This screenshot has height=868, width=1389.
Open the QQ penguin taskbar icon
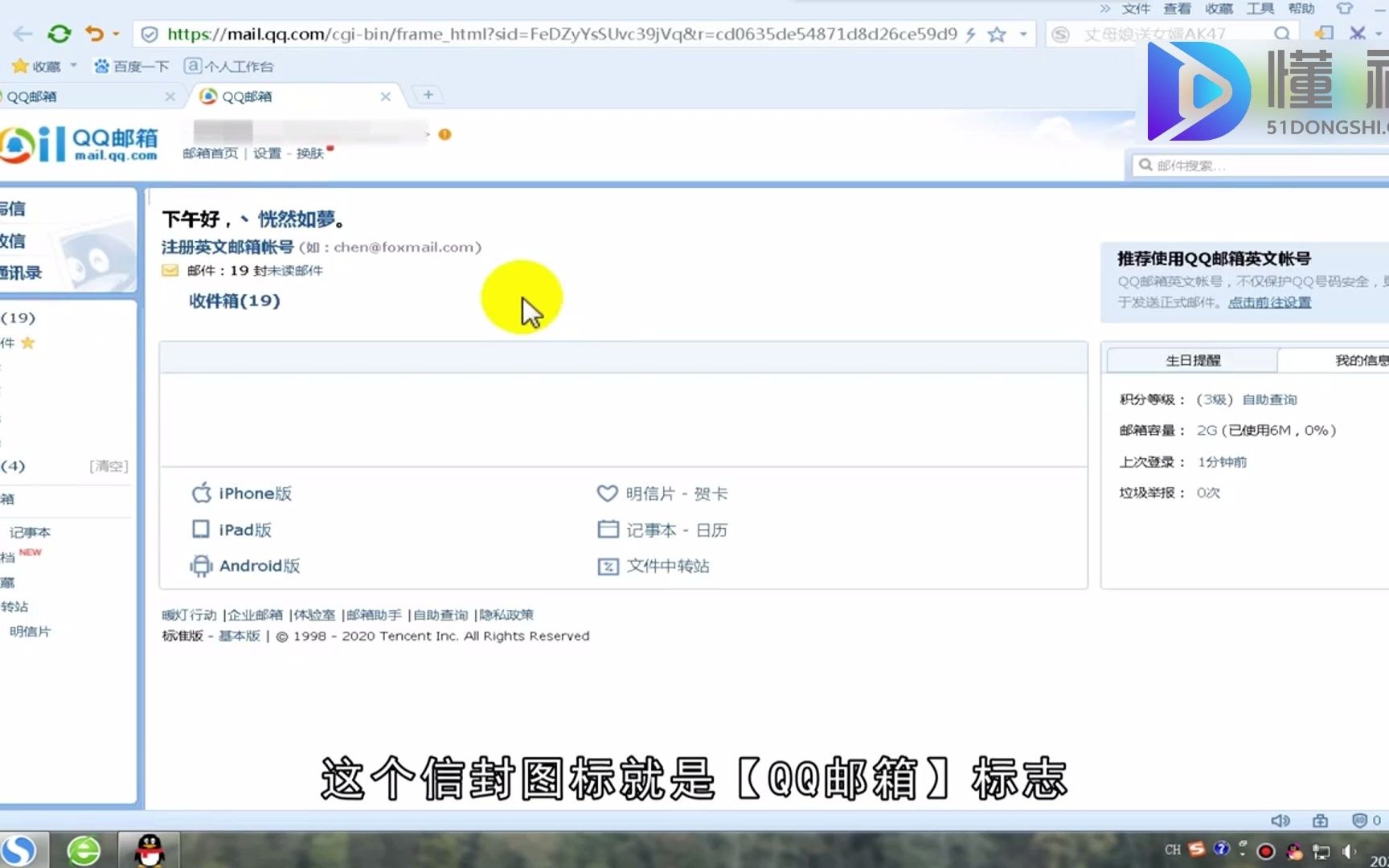click(149, 850)
